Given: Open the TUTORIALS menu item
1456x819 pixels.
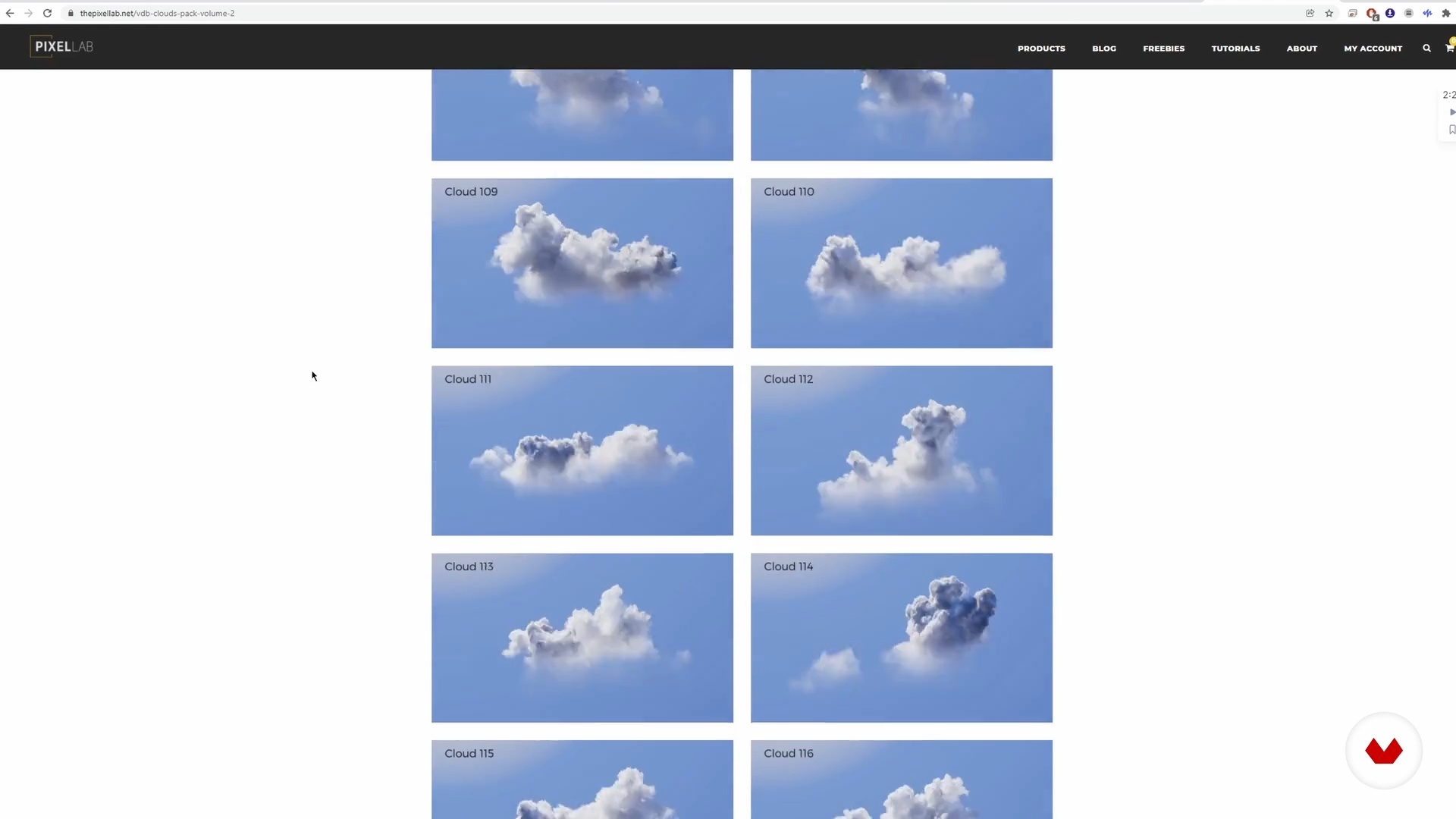Looking at the screenshot, I should [x=1235, y=49].
